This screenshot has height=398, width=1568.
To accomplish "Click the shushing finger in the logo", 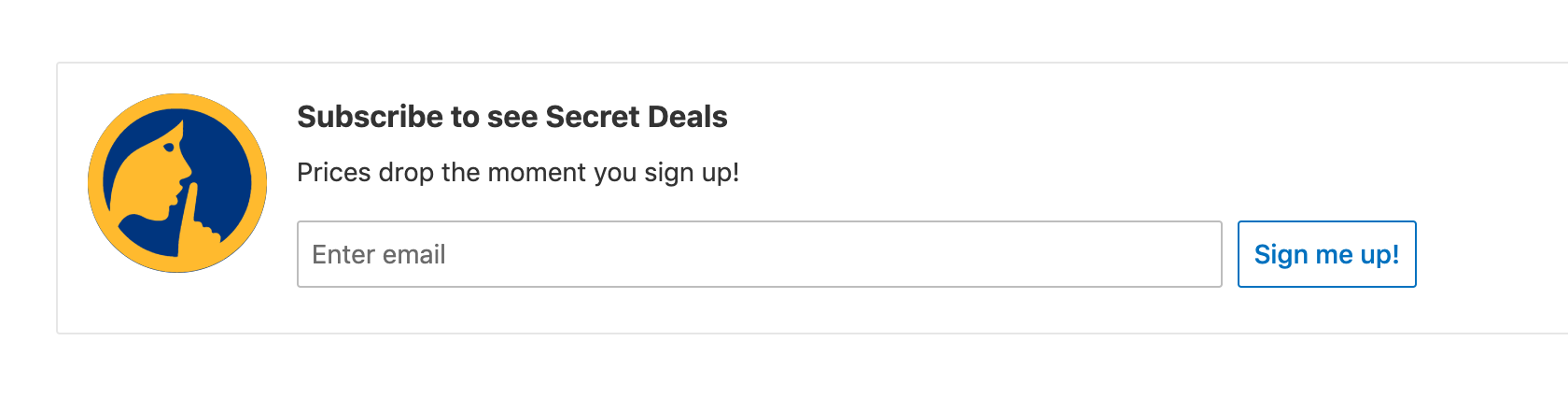I will click(189, 213).
